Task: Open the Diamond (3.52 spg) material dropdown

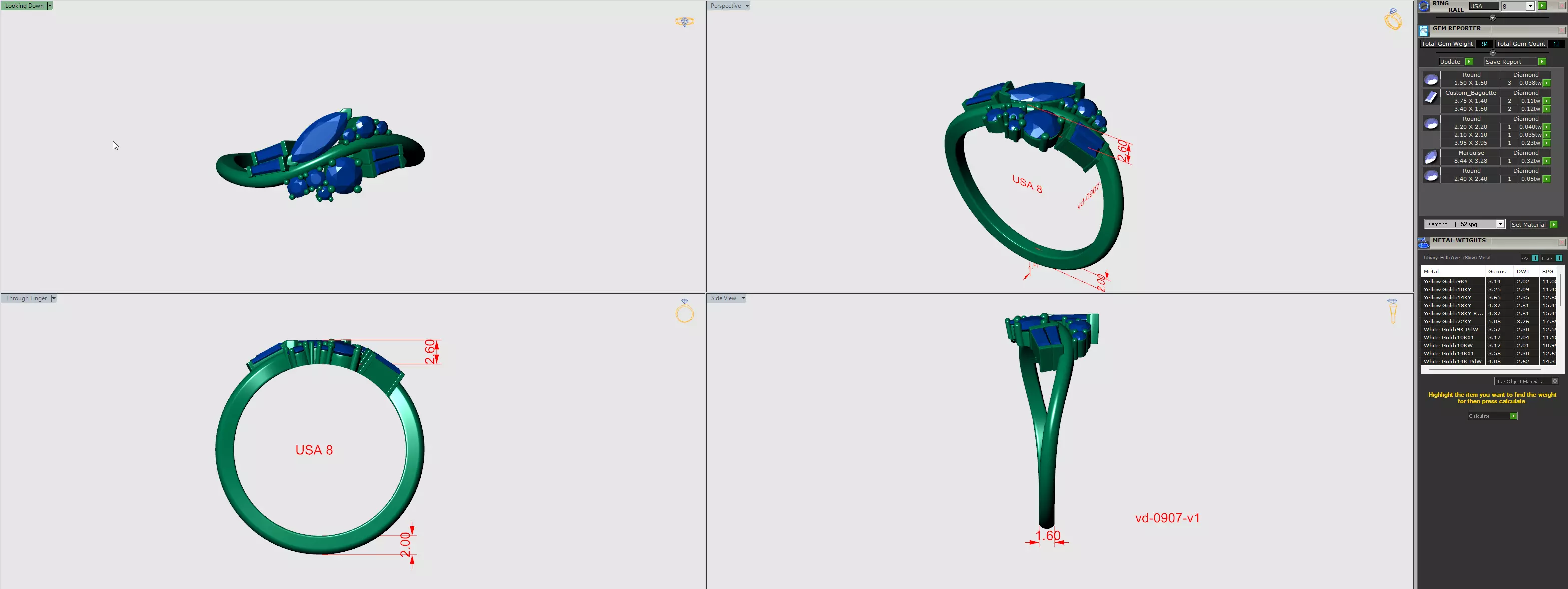Action: [x=1500, y=225]
